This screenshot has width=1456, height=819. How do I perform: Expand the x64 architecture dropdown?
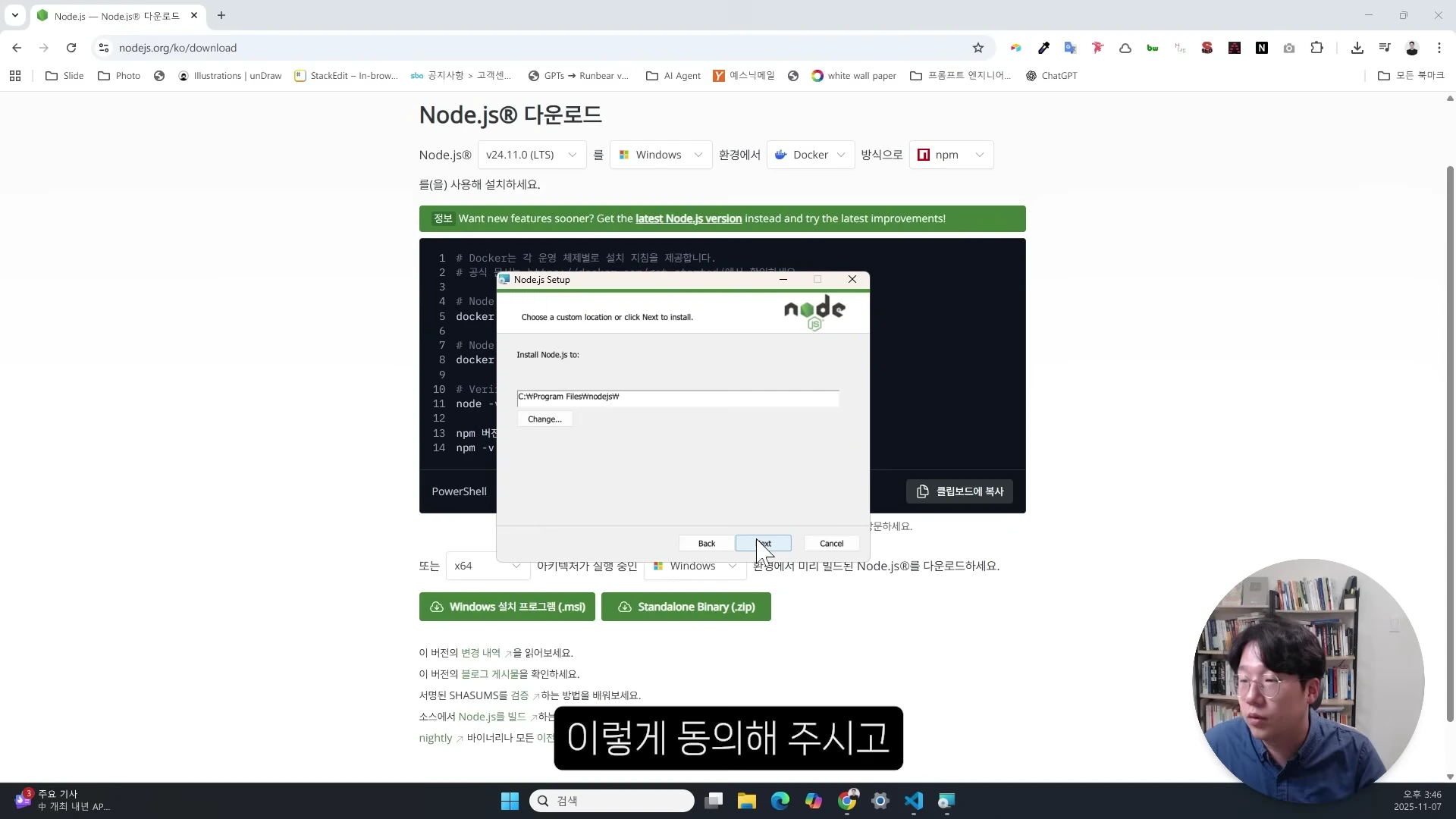pyautogui.click(x=488, y=566)
